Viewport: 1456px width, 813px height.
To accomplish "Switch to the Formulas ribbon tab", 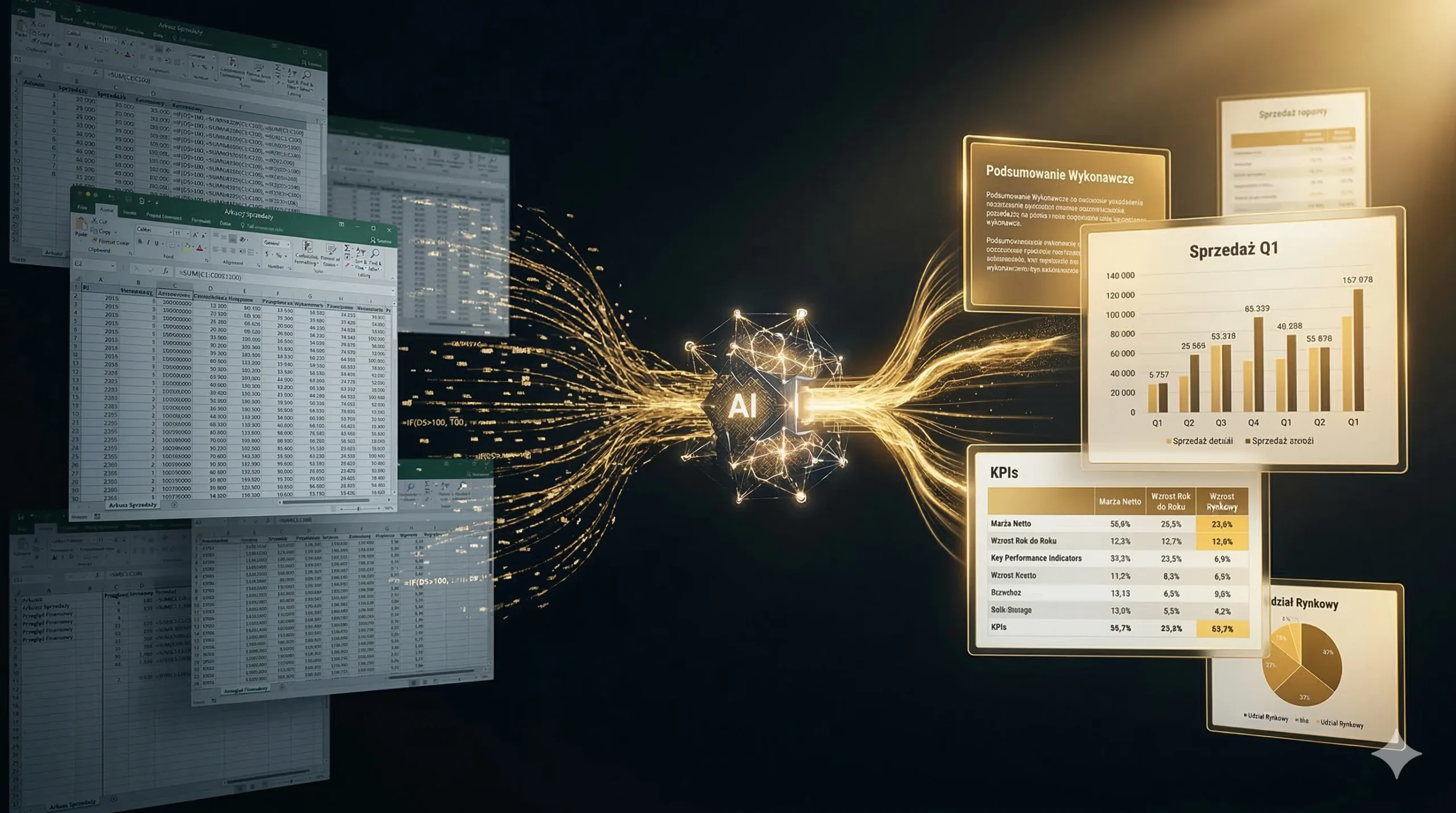I will [201, 221].
